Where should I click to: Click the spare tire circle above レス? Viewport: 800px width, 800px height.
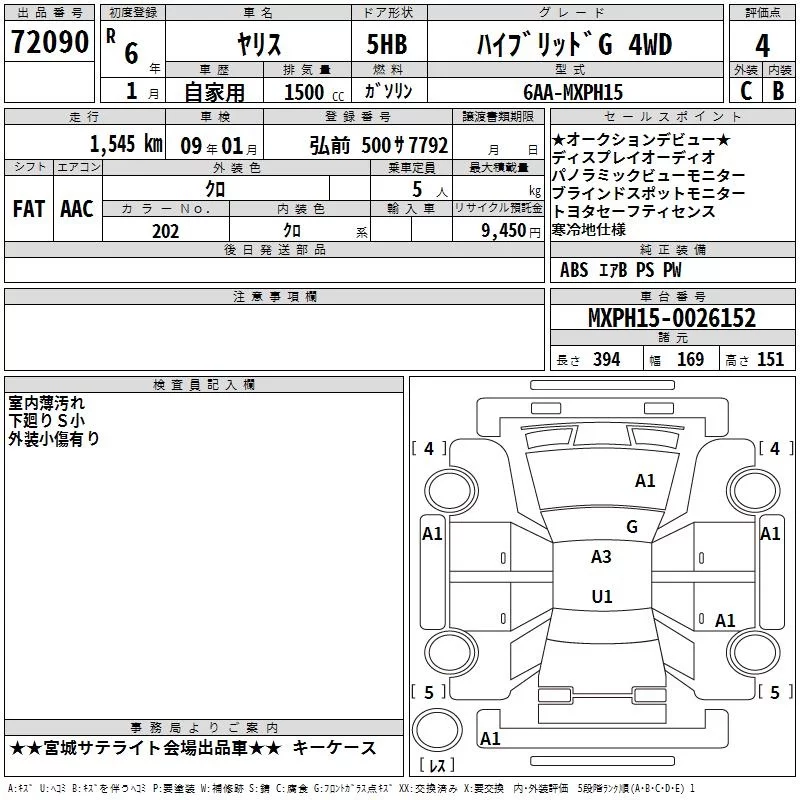click(437, 730)
